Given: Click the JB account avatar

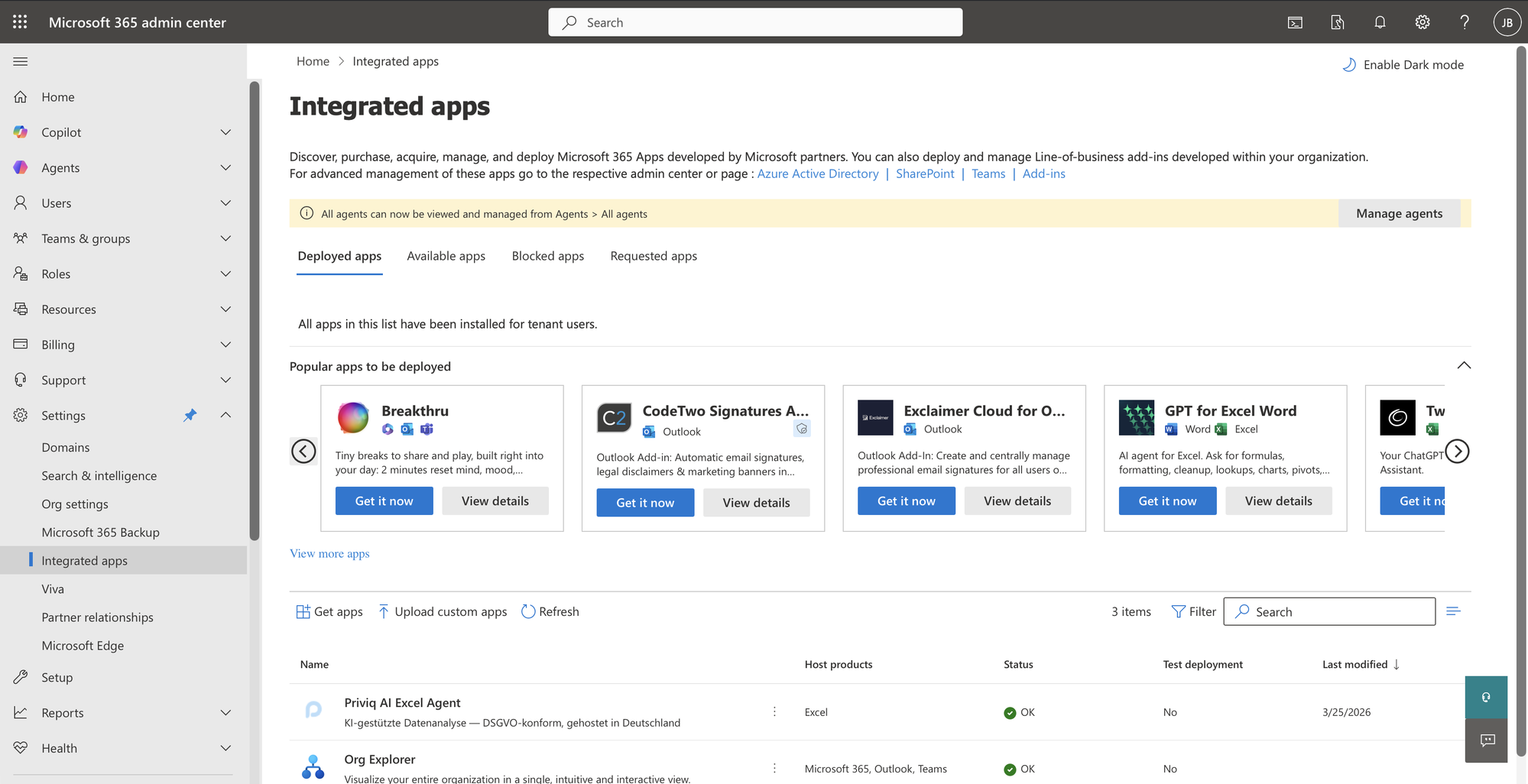Looking at the screenshot, I should (1507, 21).
